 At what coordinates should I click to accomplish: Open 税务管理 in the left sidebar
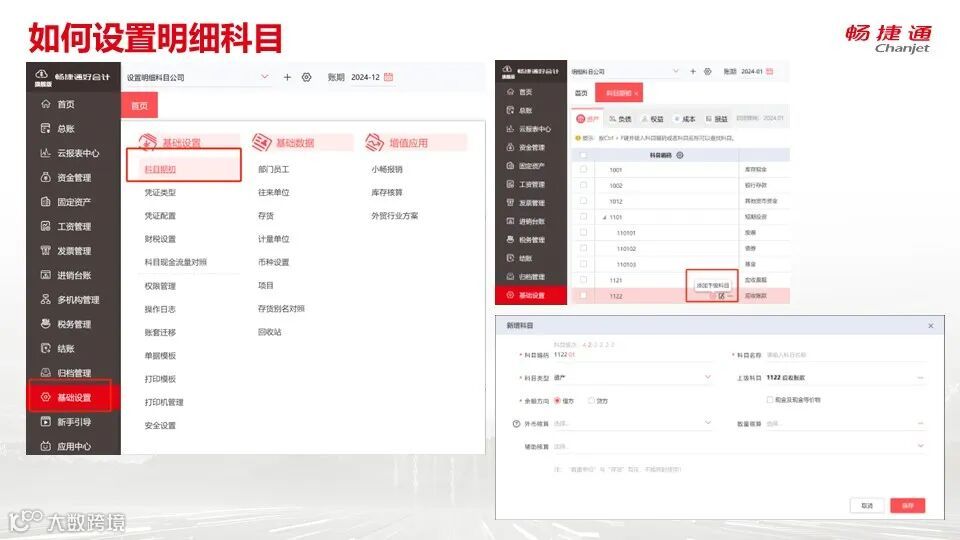73,324
